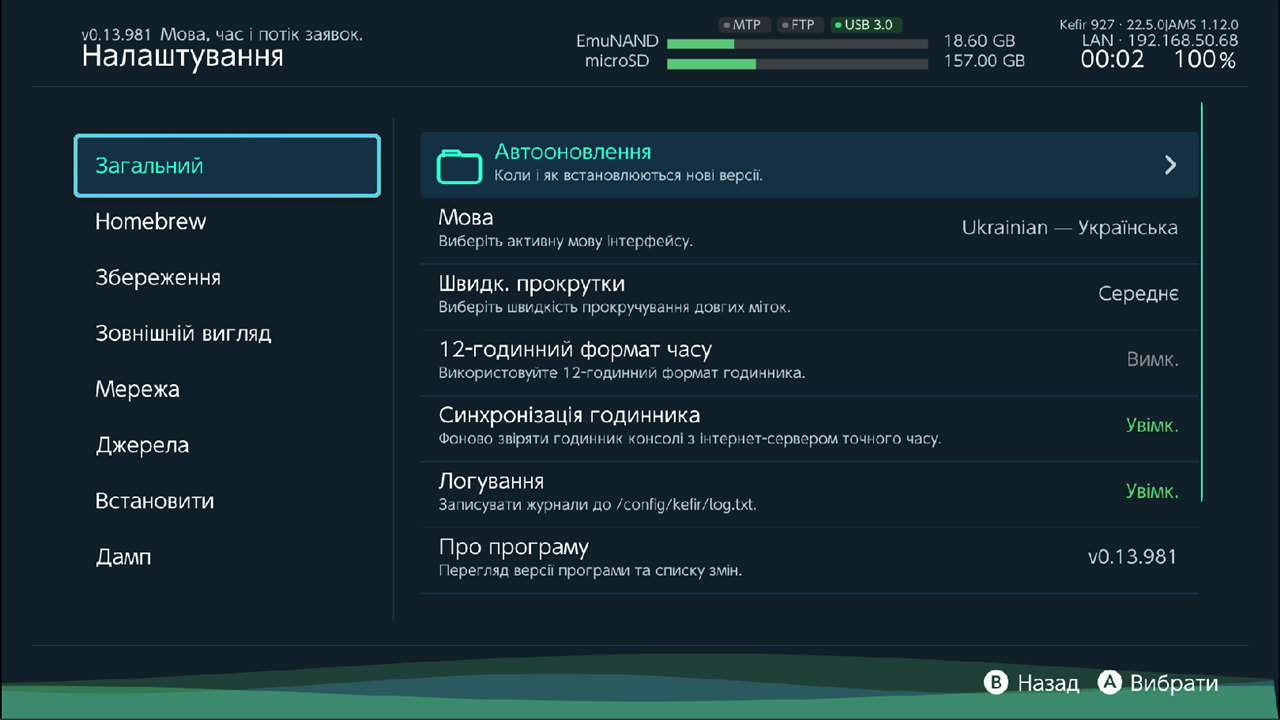Click the microSD storage usage bar
This screenshot has height=720, width=1280.
pos(797,64)
